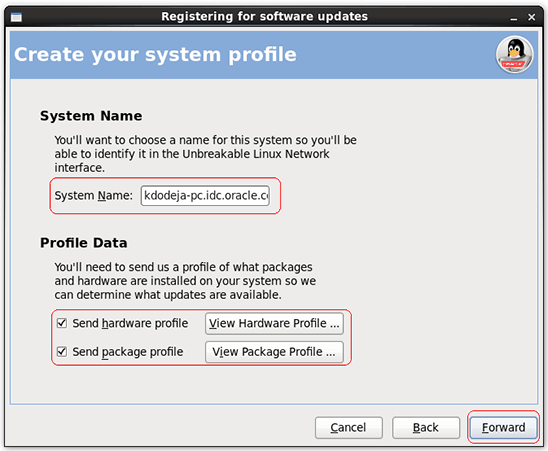Viewport: 548px width, 451px height.
Task: Focus the System Name text field
Action: coord(205,195)
